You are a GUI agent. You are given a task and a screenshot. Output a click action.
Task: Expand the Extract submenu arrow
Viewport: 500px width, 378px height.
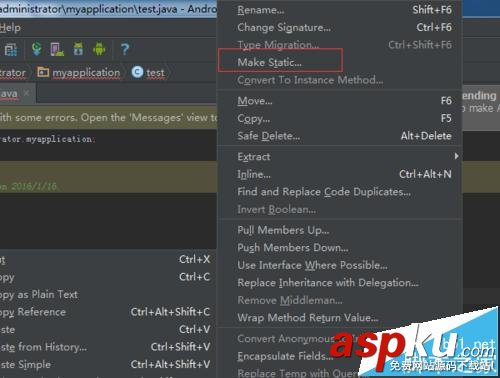click(456, 156)
